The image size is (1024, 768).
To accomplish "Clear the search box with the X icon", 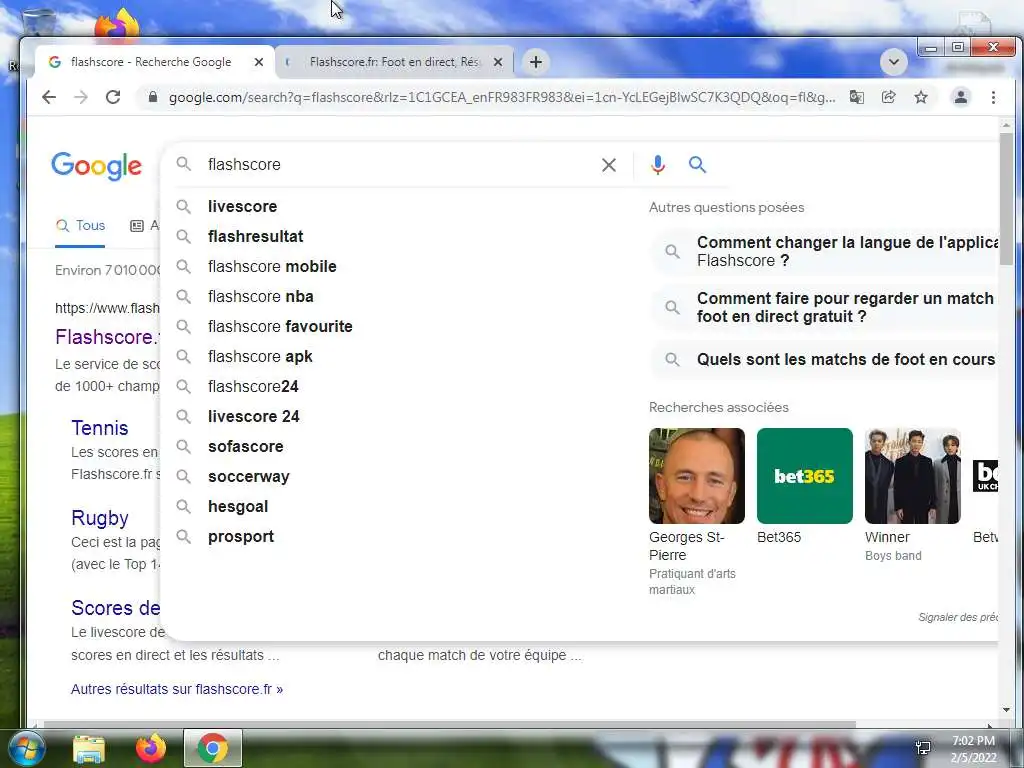I will point(609,165).
